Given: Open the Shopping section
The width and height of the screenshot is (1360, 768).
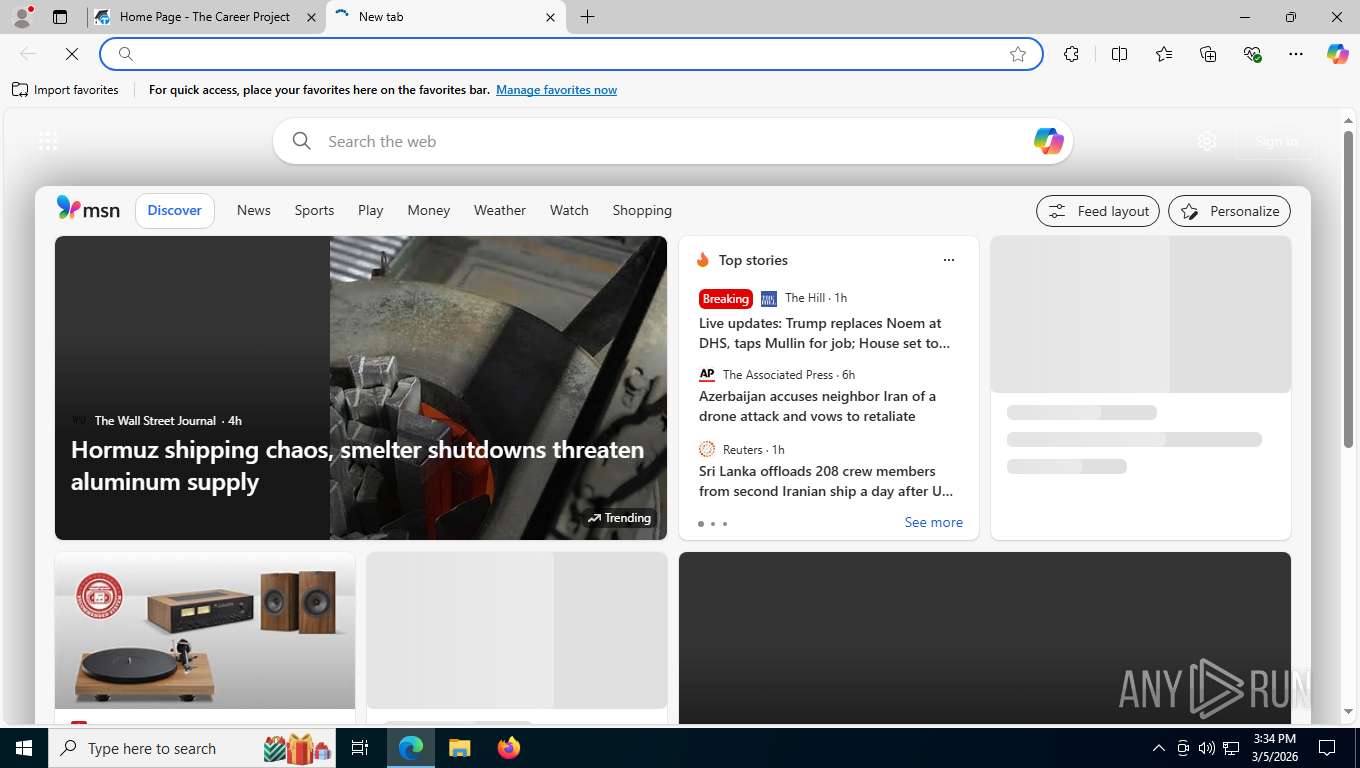Looking at the screenshot, I should pos(642,210).
